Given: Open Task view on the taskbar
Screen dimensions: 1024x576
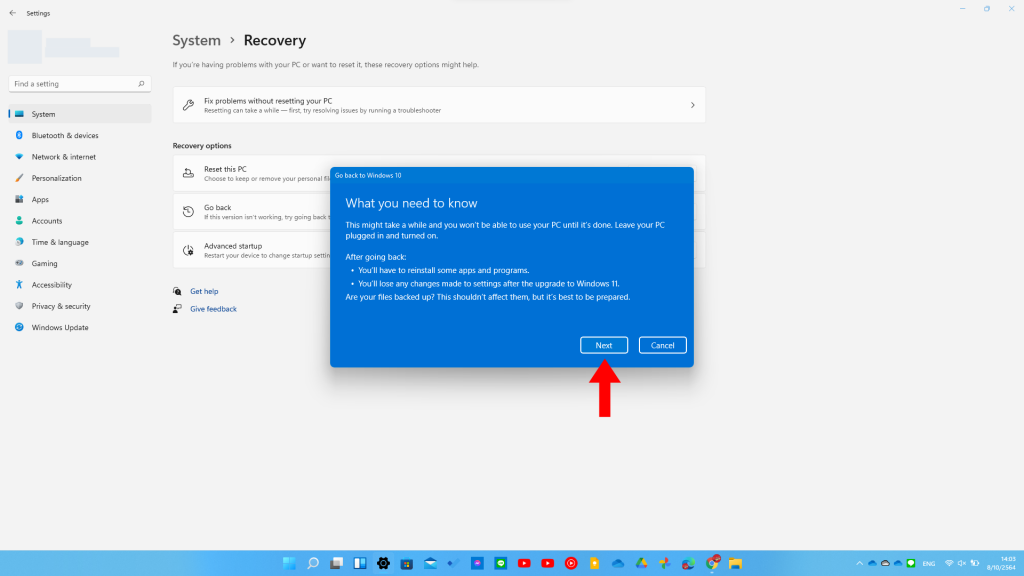Looking at the screenshot, I should coord(336,563).
